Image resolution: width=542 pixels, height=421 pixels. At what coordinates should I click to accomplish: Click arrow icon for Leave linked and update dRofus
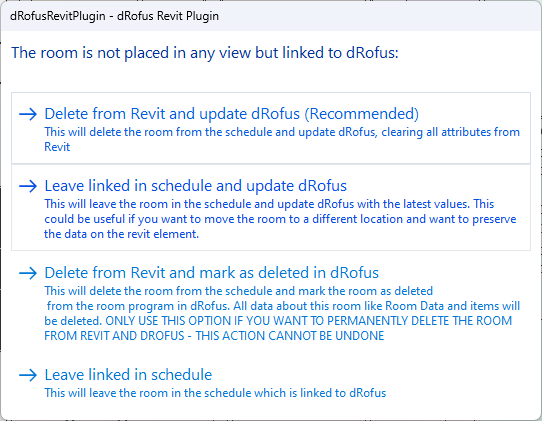click(x=28, y=186)
